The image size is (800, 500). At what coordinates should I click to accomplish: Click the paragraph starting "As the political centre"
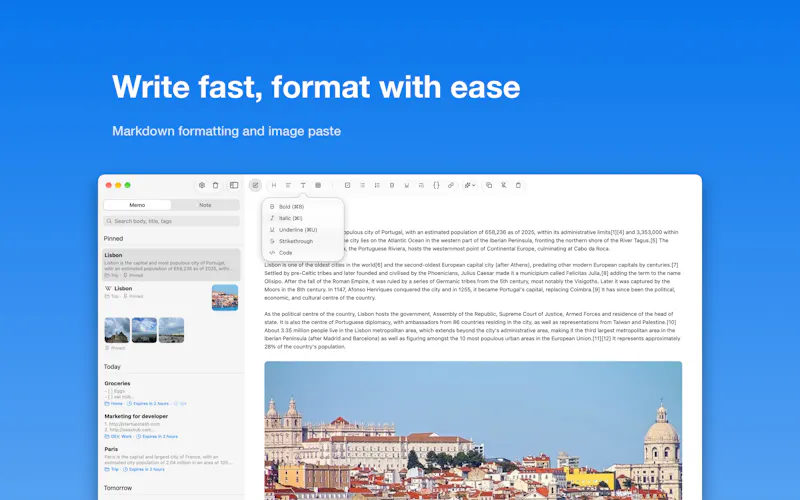pos(472,330)
